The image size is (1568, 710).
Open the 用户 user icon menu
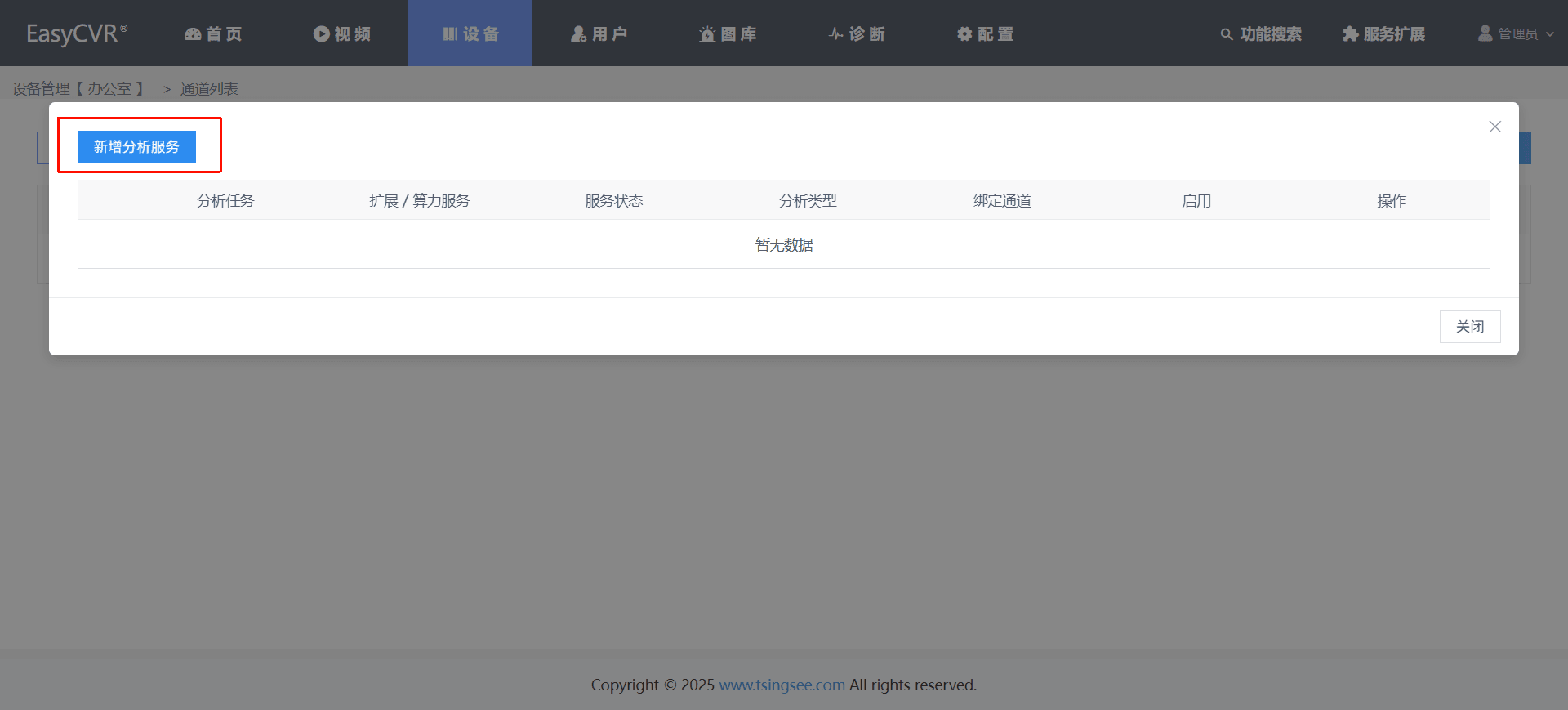coord(599,33)
